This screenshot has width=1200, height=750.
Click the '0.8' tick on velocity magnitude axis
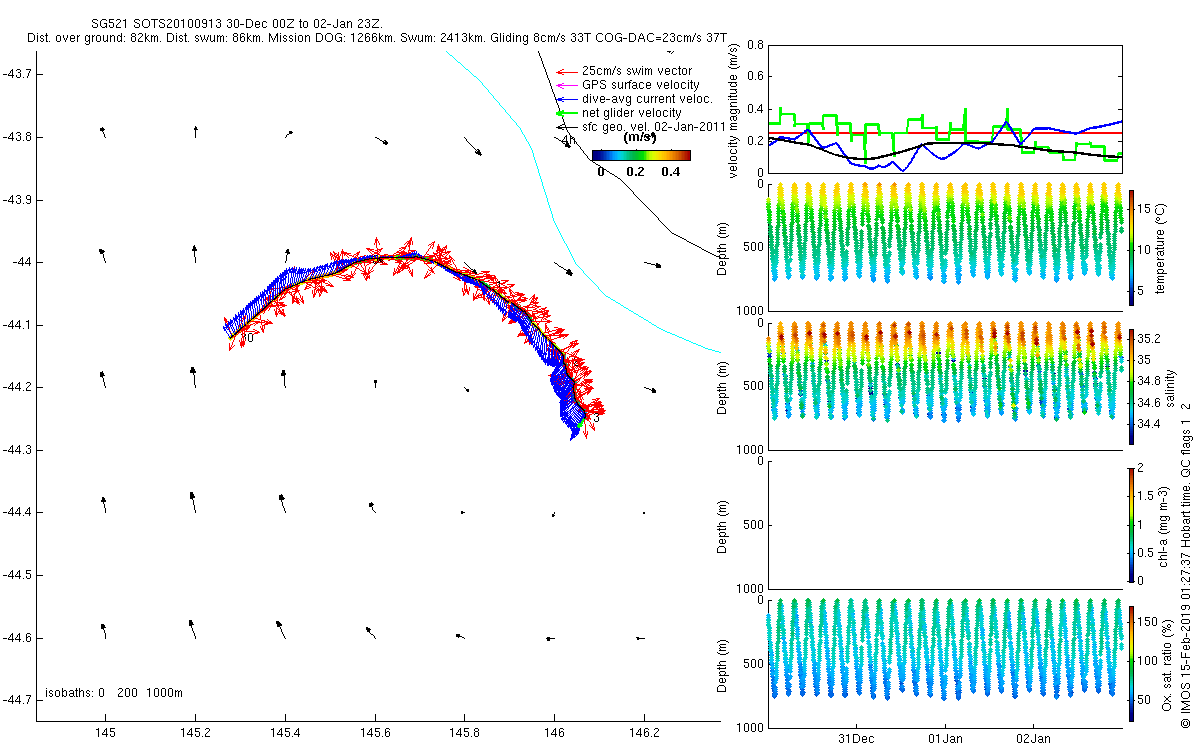[x=755, y=46]
